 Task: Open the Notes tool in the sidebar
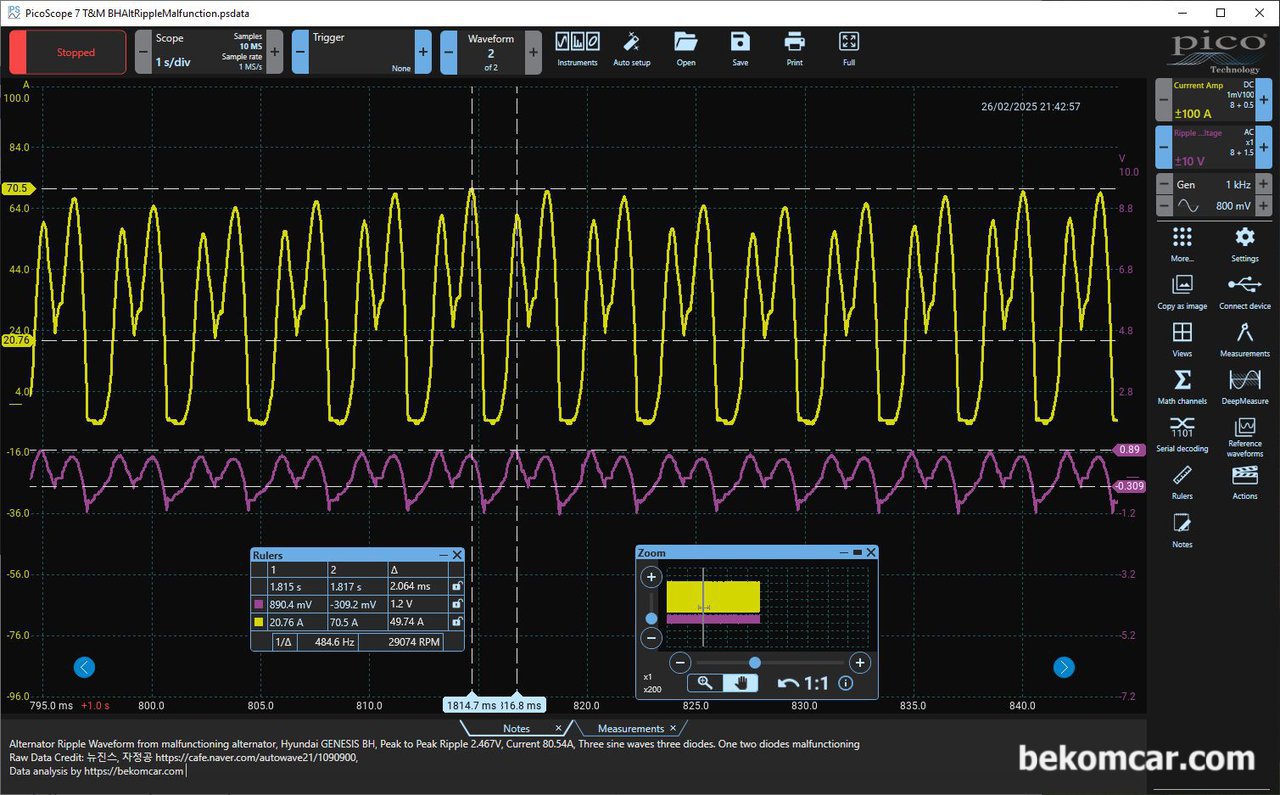point(1182,530)
